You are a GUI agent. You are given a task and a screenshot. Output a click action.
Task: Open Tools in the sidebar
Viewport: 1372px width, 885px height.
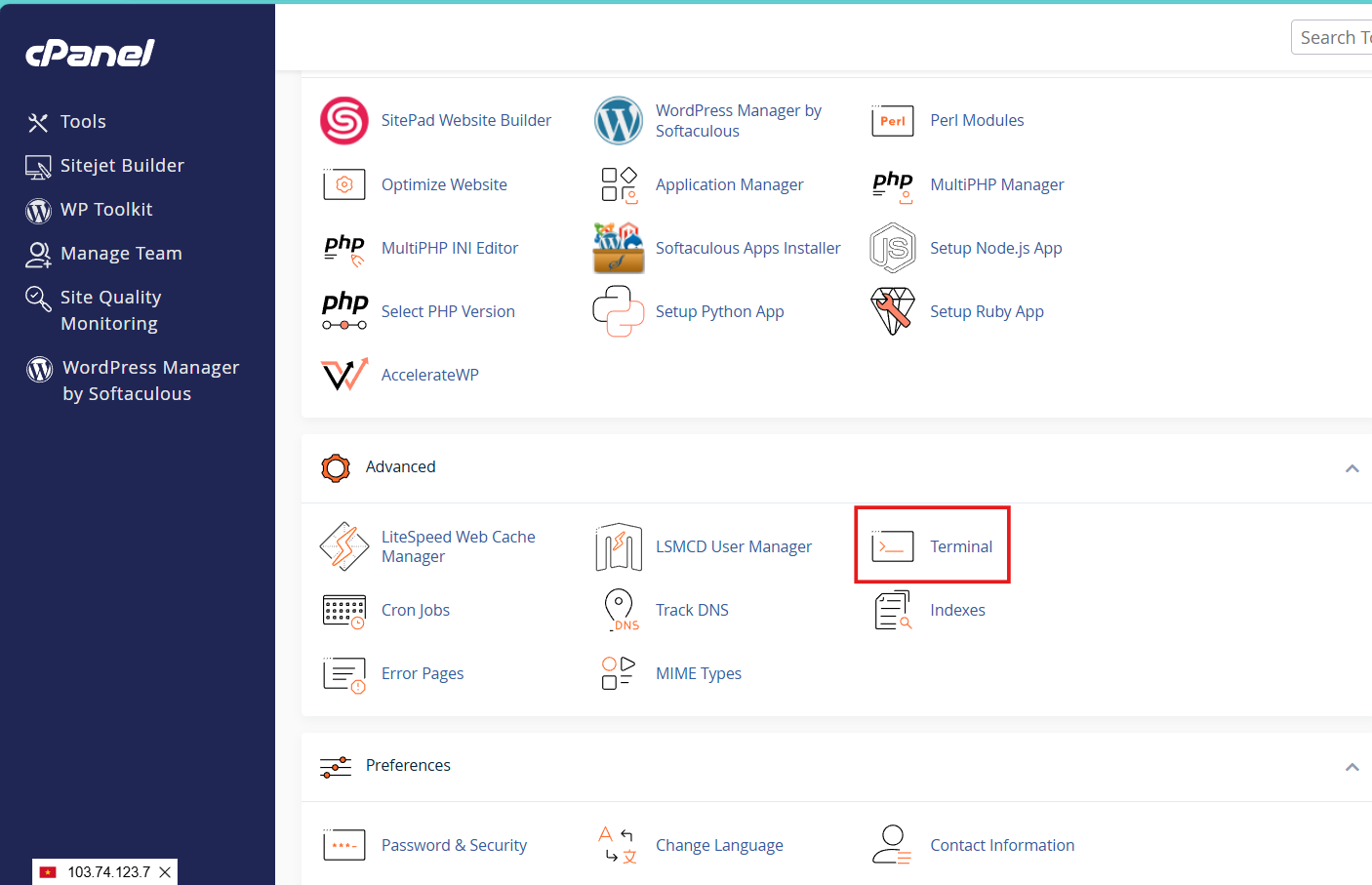[83, 122]
